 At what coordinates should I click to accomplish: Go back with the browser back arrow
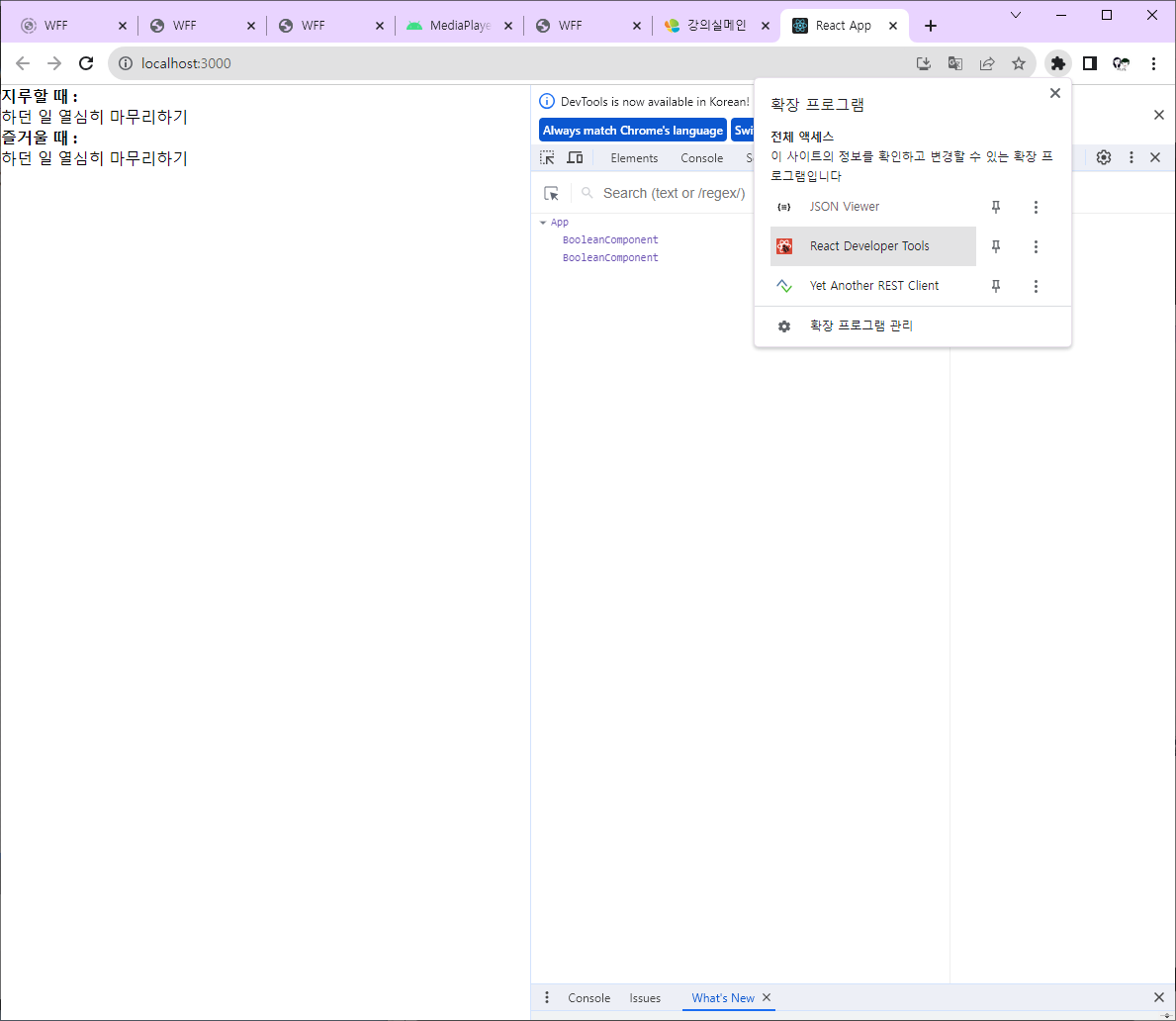[23, 63]
